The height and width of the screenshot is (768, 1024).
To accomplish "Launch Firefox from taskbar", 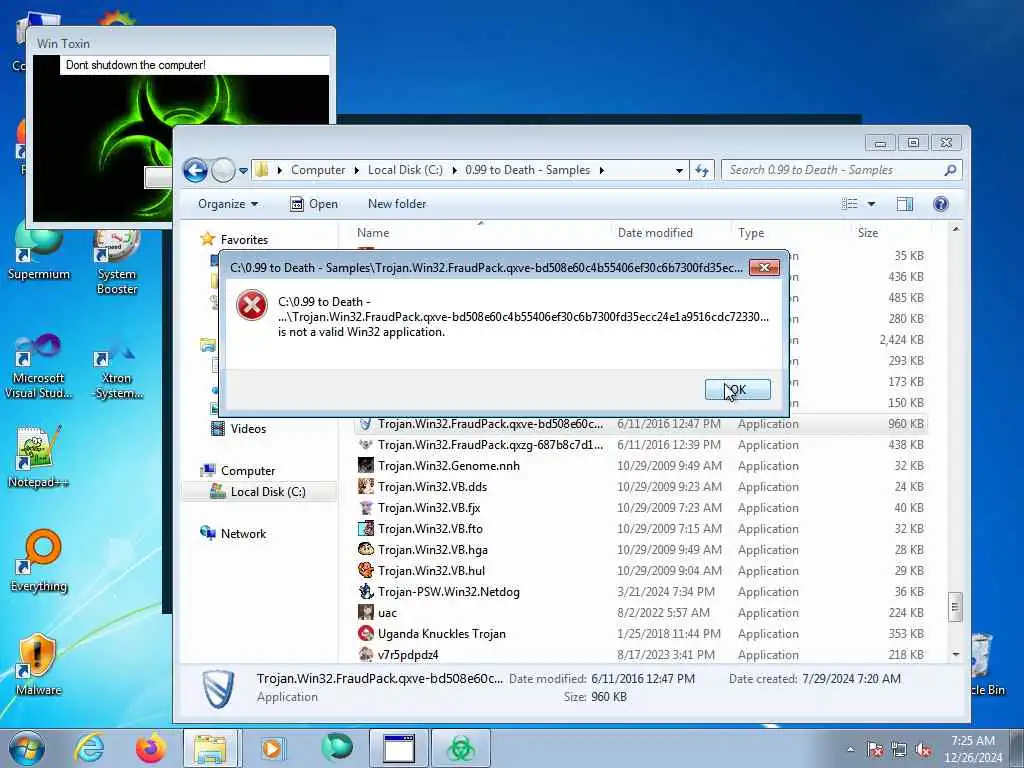I will tap(151, 748).
